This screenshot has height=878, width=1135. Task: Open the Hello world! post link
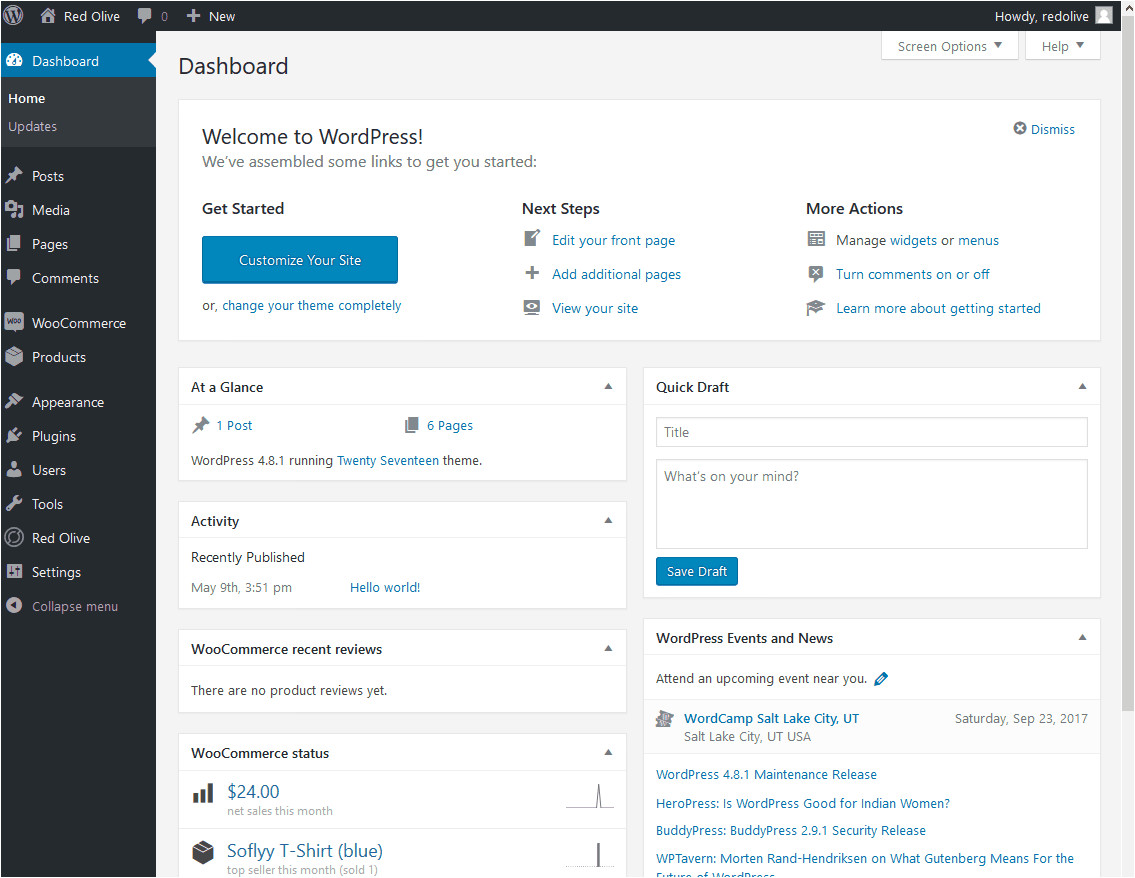click(385, 587)
